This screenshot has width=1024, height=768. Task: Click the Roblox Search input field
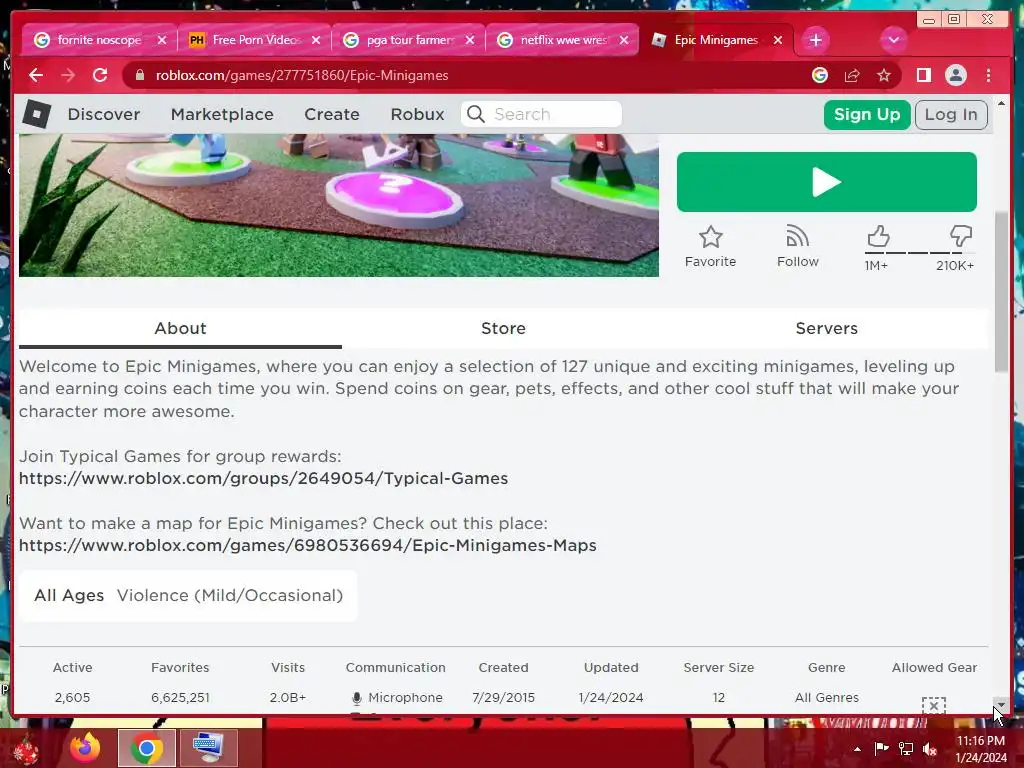[541, 114]
